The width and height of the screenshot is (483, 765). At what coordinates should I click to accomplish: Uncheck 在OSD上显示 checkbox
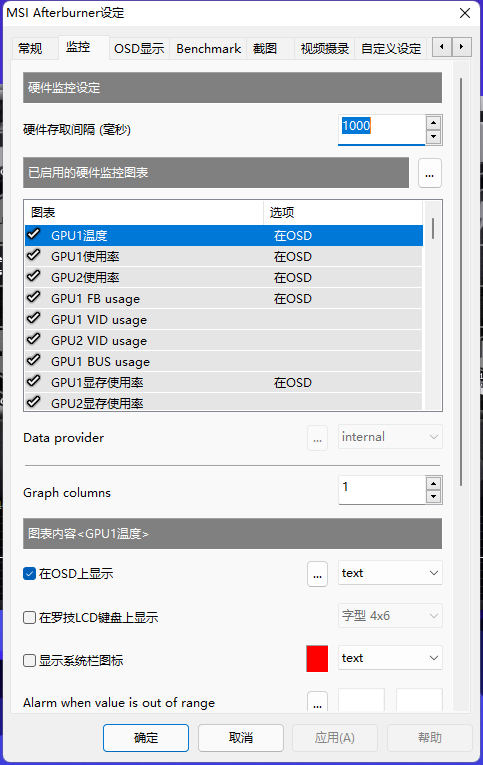(30, 573)
